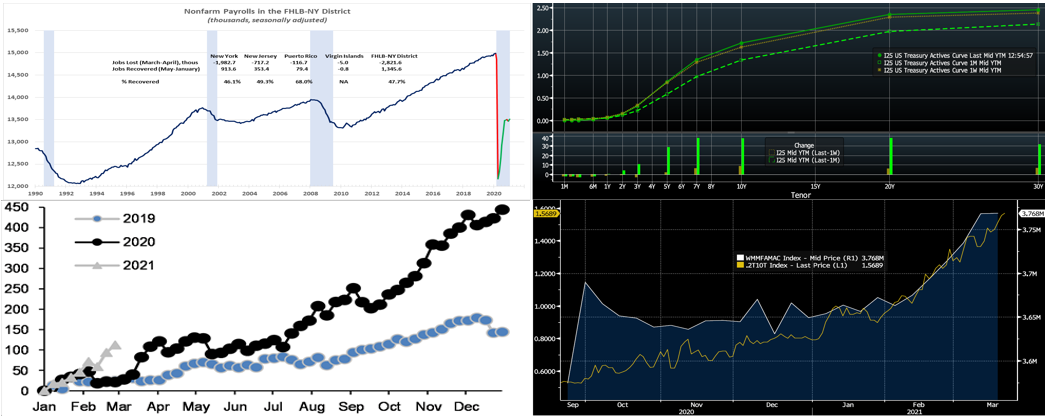Screen dimensions: 1045x418
Task: Select the 10Y tenor on yield curve axis
Action: 741,184
